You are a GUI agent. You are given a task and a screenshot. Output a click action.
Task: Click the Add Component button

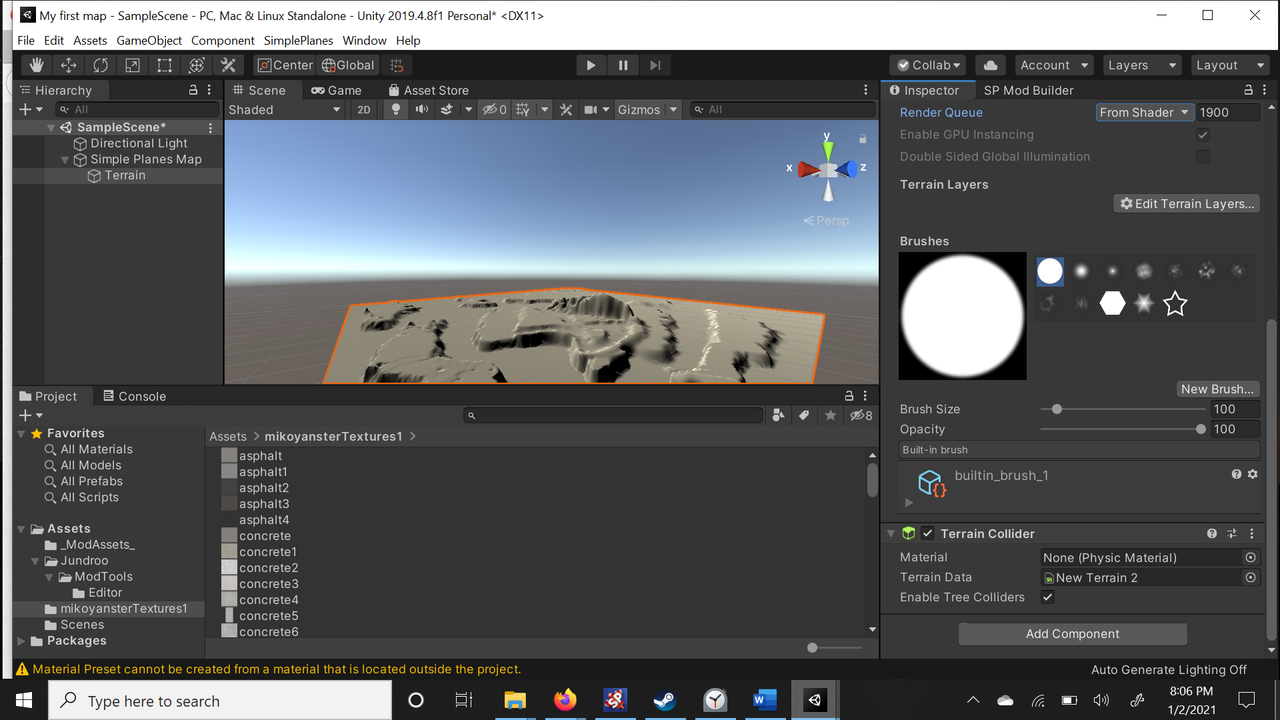(1072, 634)
